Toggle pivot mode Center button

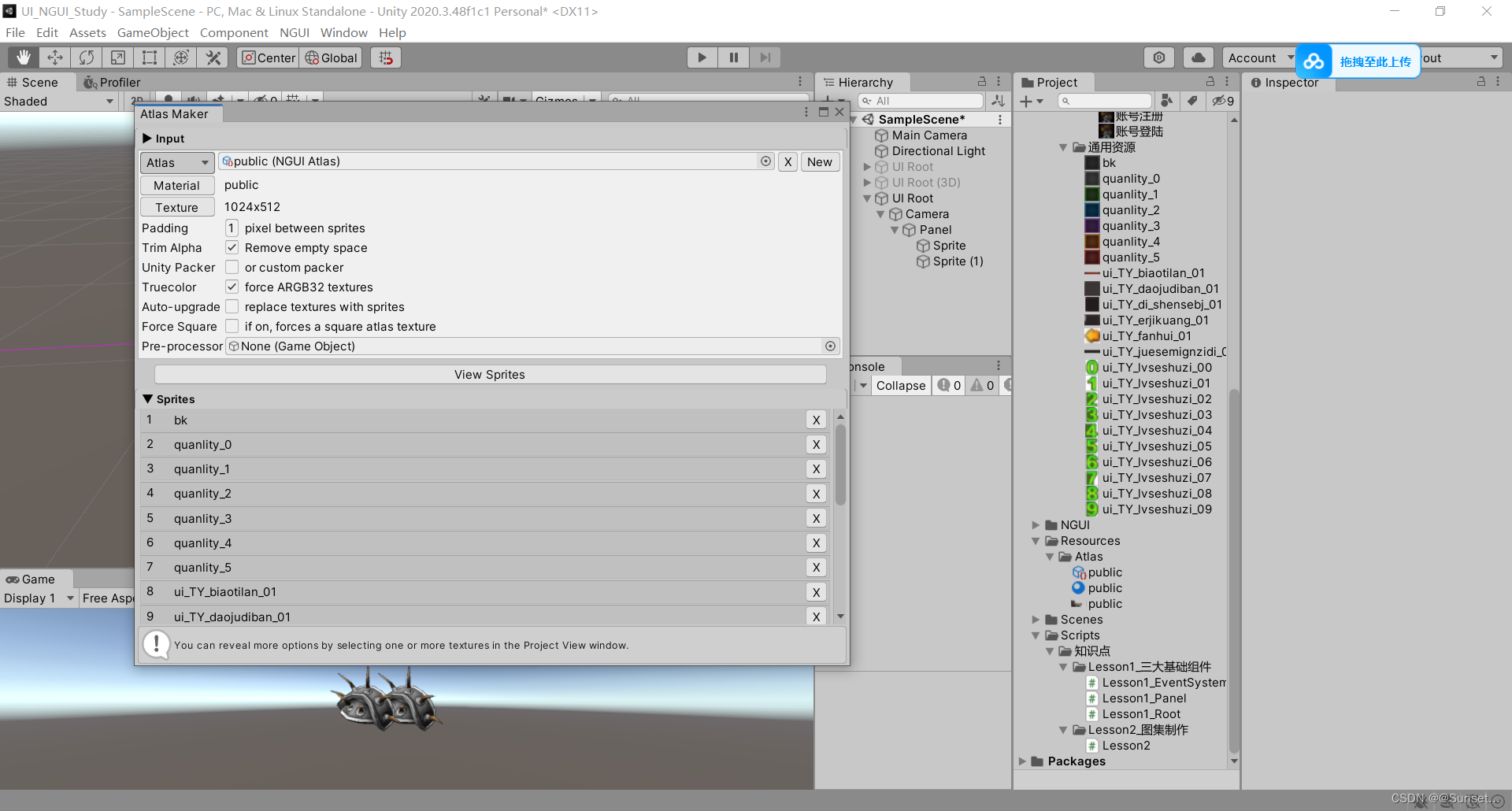click(268, 57)
